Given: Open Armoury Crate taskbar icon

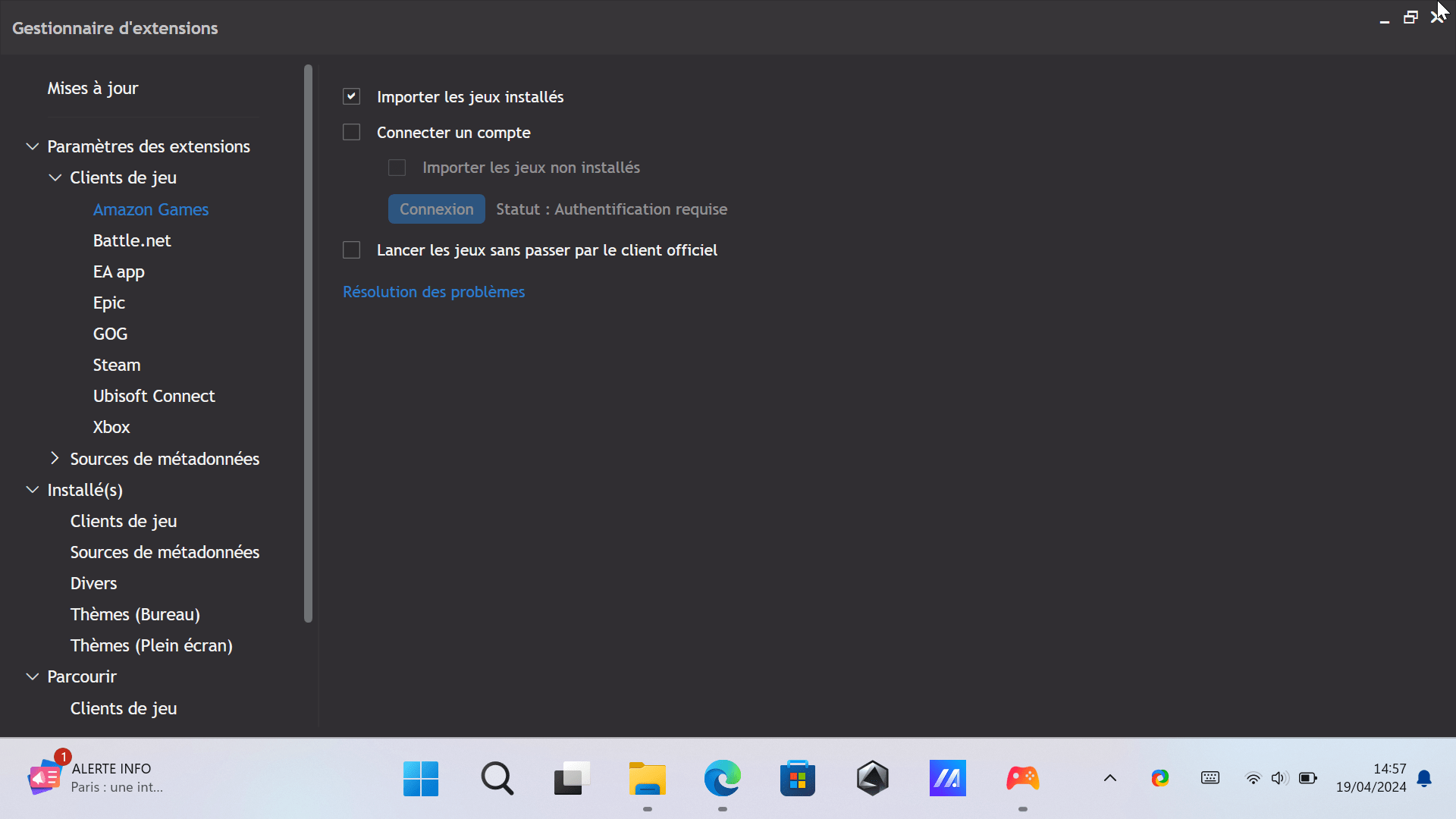Looking at the screenshot, I should (x=873, y=779).
